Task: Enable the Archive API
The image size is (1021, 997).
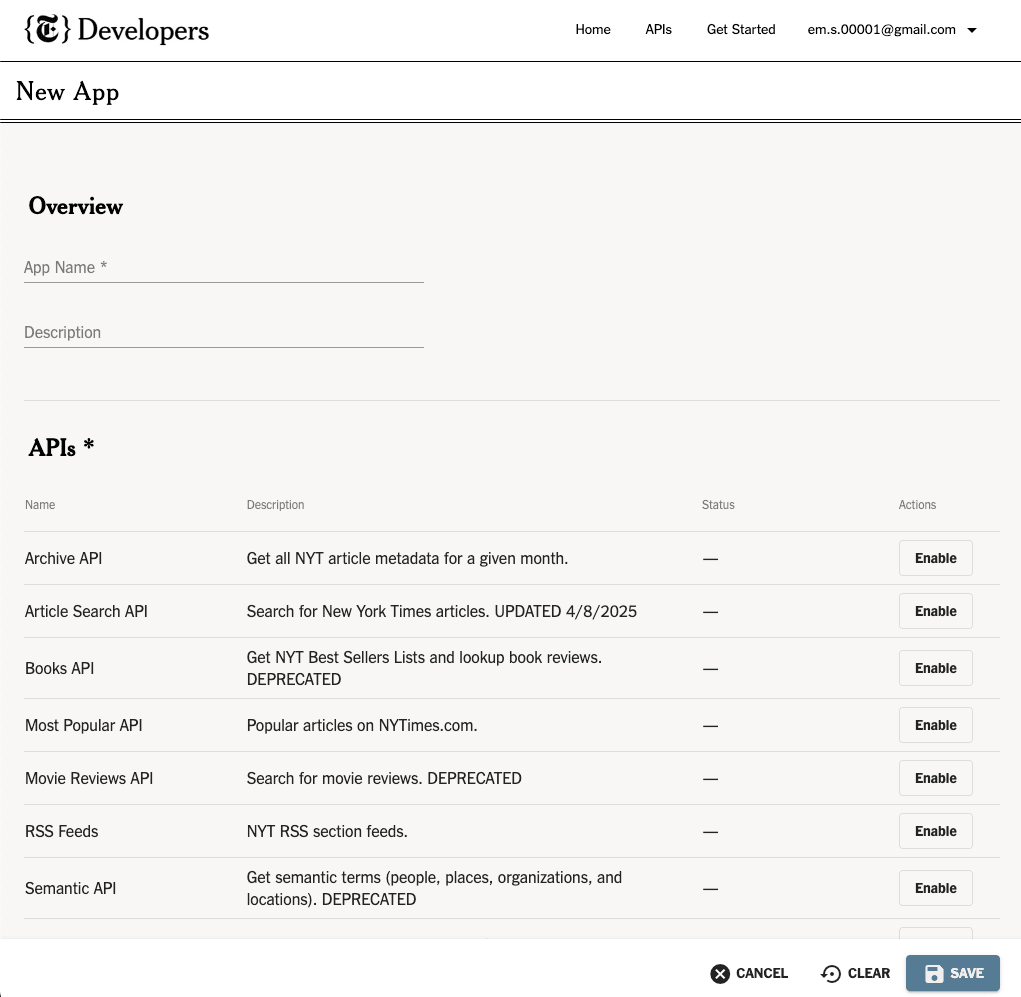Action: click(936, 558)
